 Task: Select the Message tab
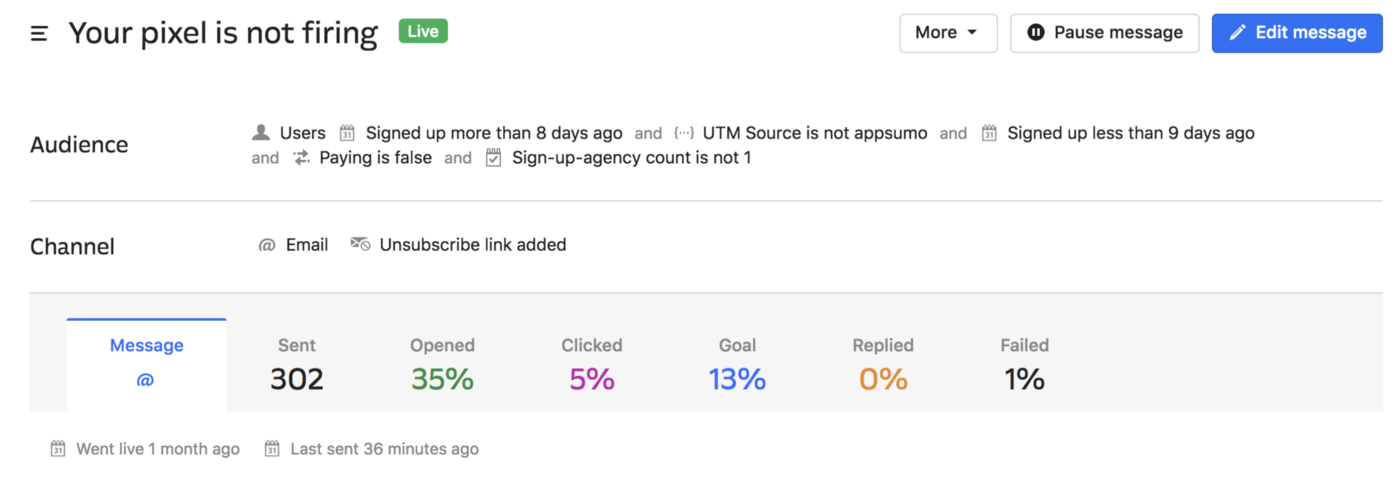click(x=146, y=364)
